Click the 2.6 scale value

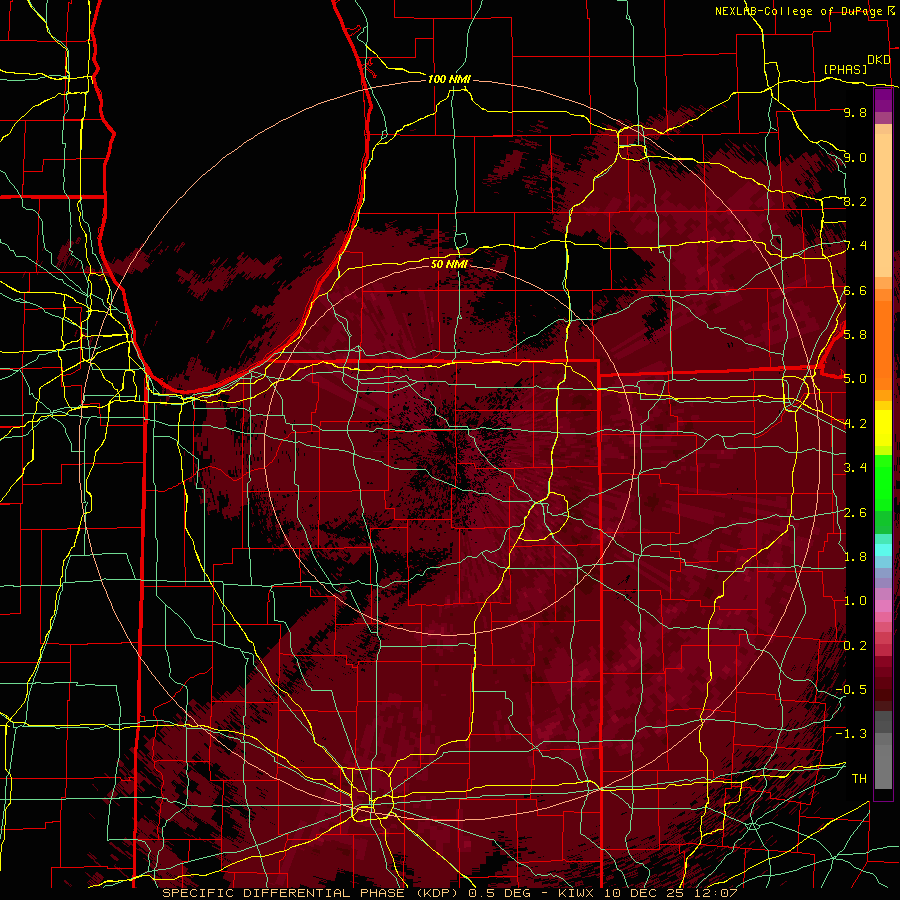point(855,512)
